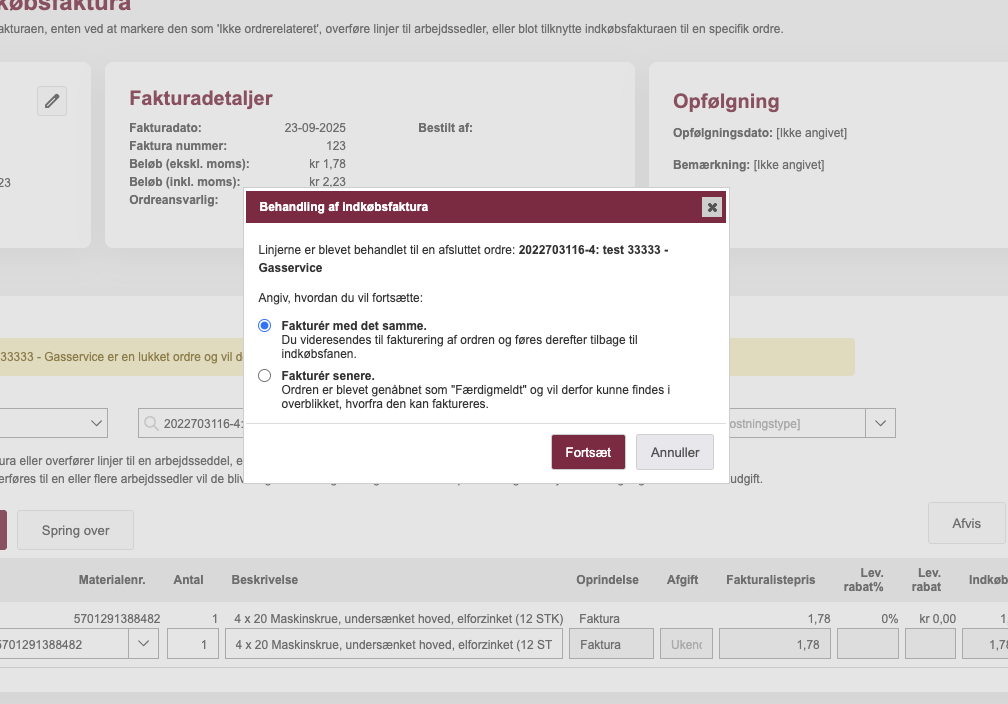Click the Oprindelse field showing Faktura
The image size is (1008, 704).
(610, 645)
